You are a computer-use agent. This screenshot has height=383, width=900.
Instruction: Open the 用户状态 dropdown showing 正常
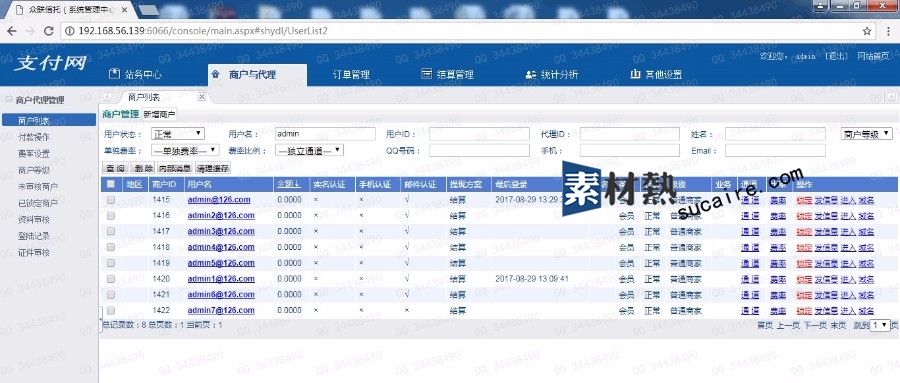178,134
